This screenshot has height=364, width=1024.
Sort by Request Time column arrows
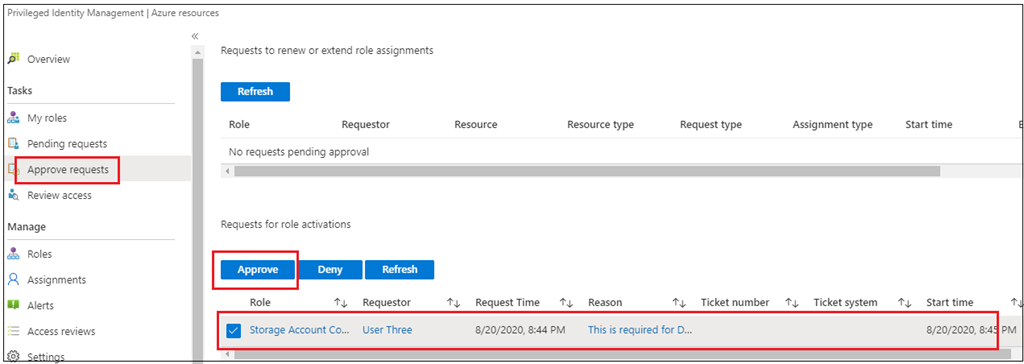pos(567,303)
